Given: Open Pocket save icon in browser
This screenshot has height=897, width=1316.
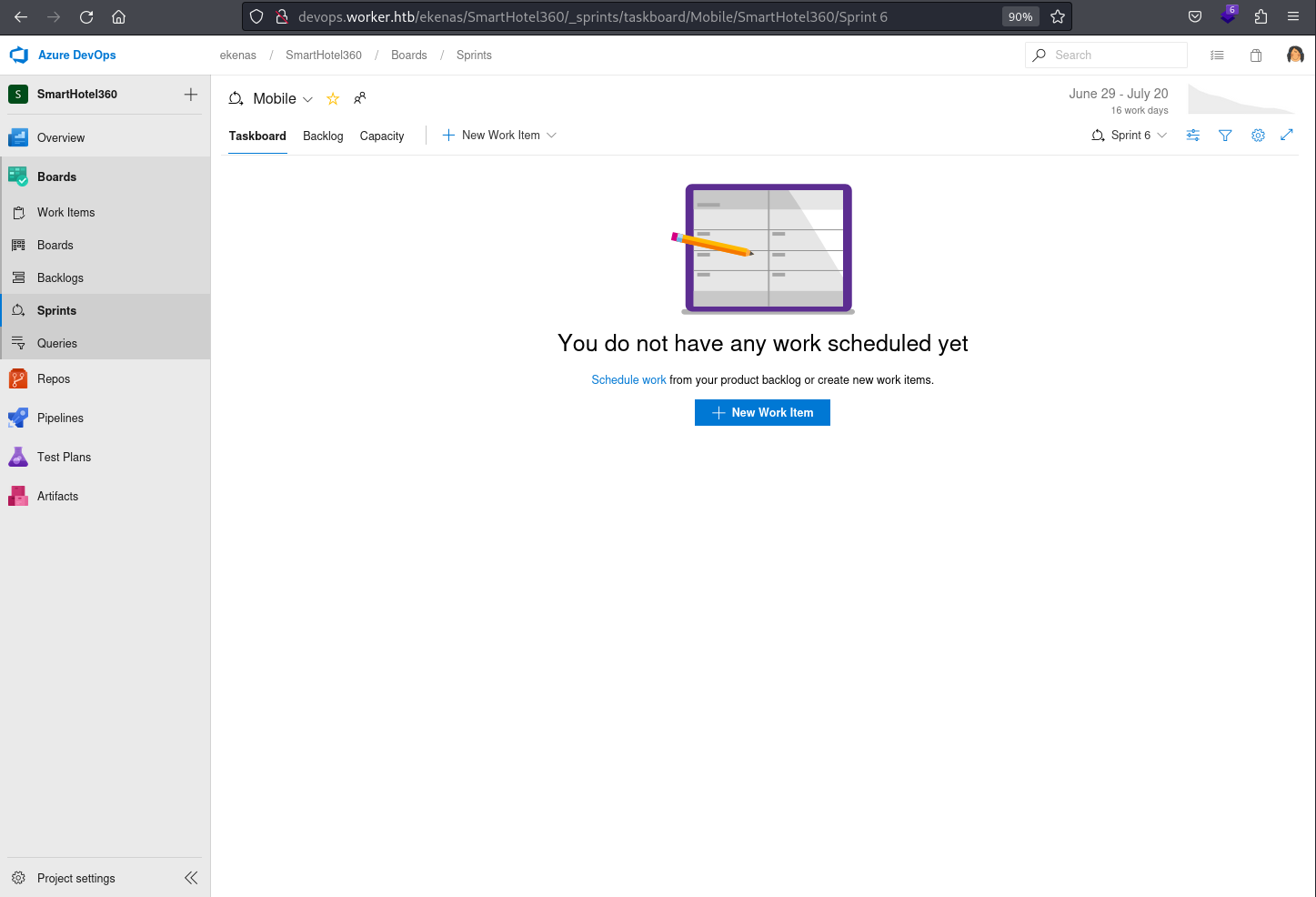Looking at the screenshot, I should tap(1195, 16).
